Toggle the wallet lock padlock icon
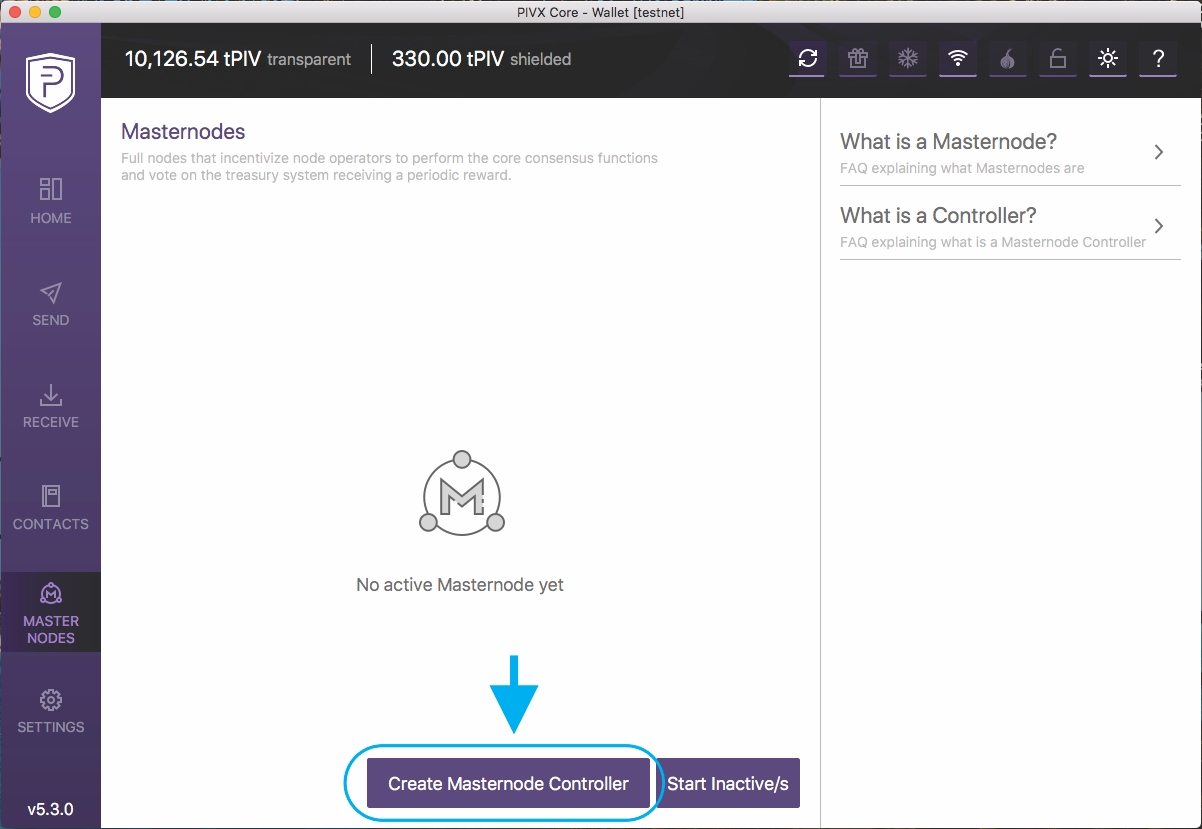Image resolution: width=1202 pixels, height=829 pixels. pos(1057,59)
